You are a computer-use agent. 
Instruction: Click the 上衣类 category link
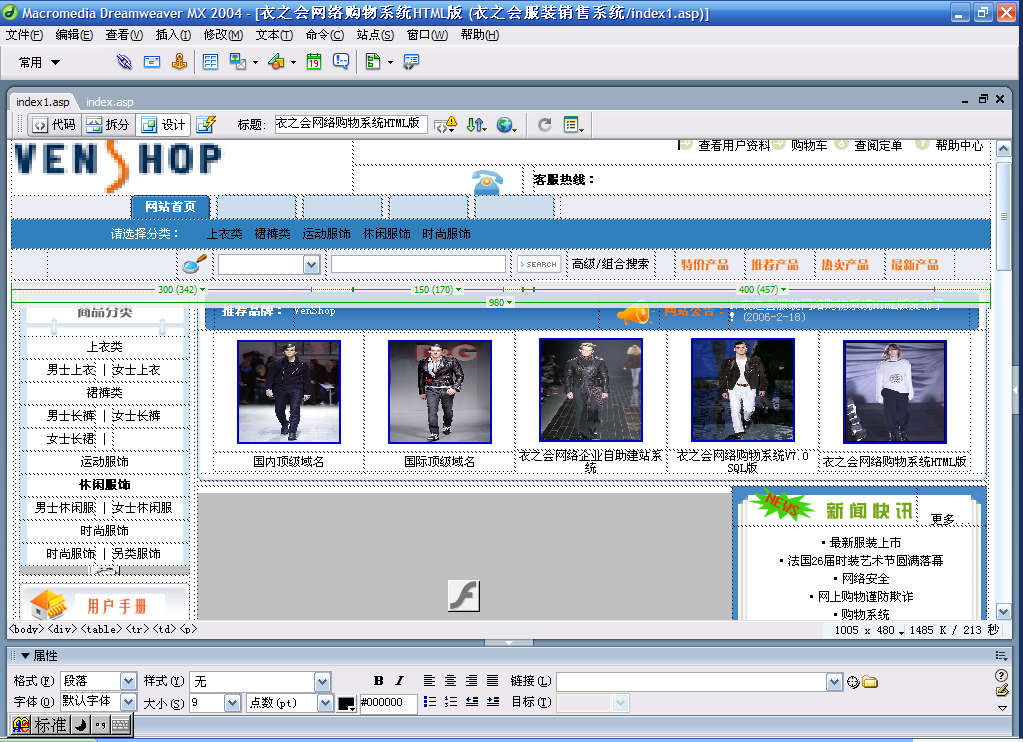pyautogui.click(x=224, y=234)
